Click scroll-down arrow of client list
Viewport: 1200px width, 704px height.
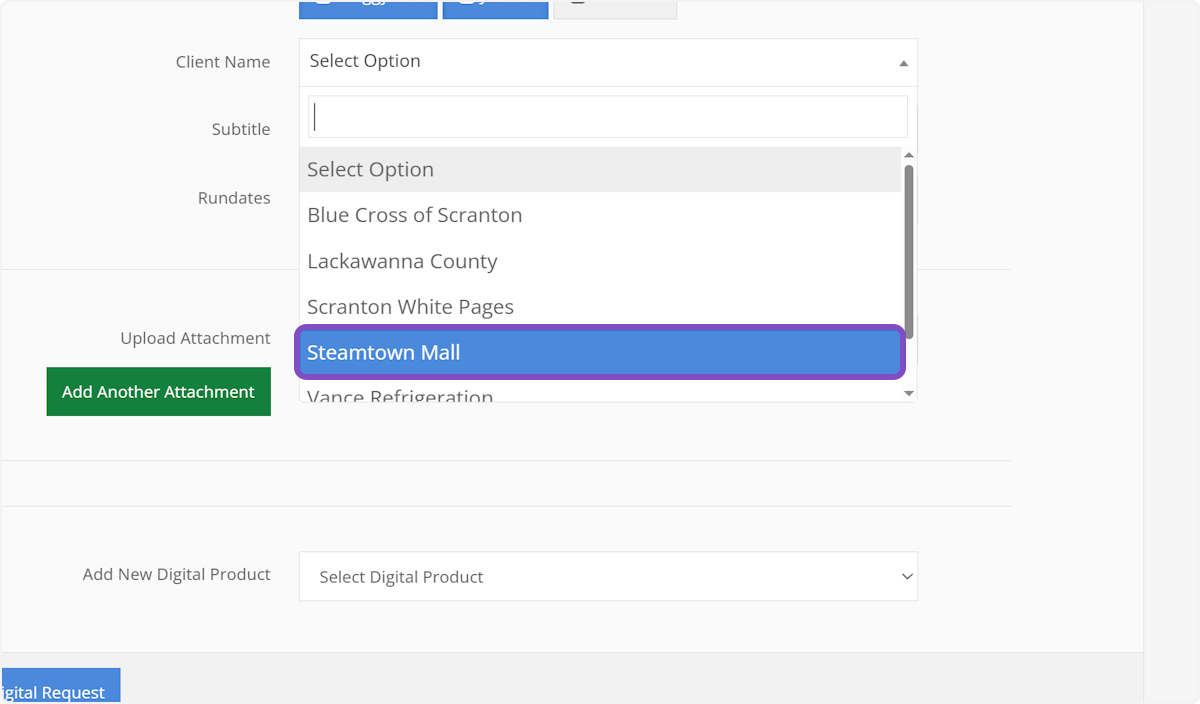tap(909, 394)
